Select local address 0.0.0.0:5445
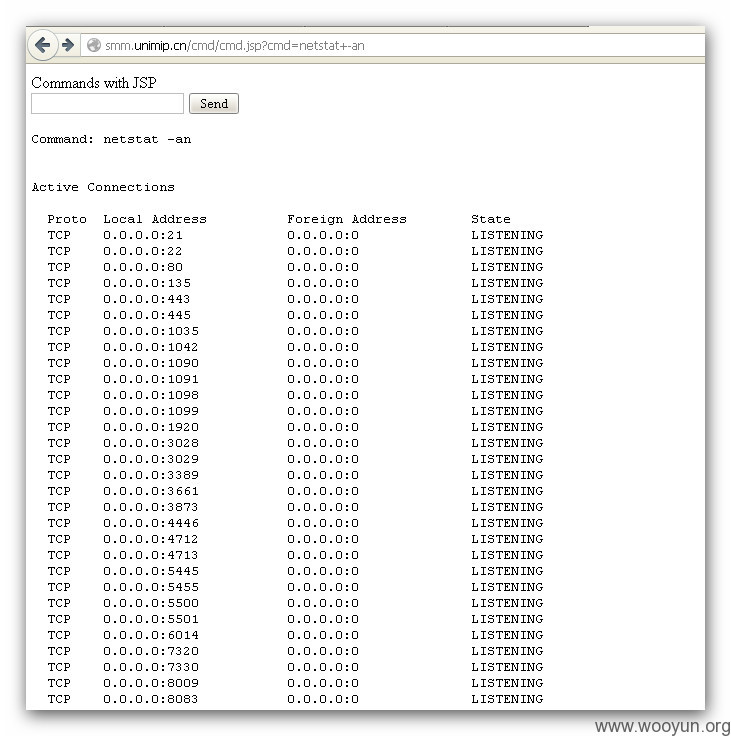 [x=151, y=571]
